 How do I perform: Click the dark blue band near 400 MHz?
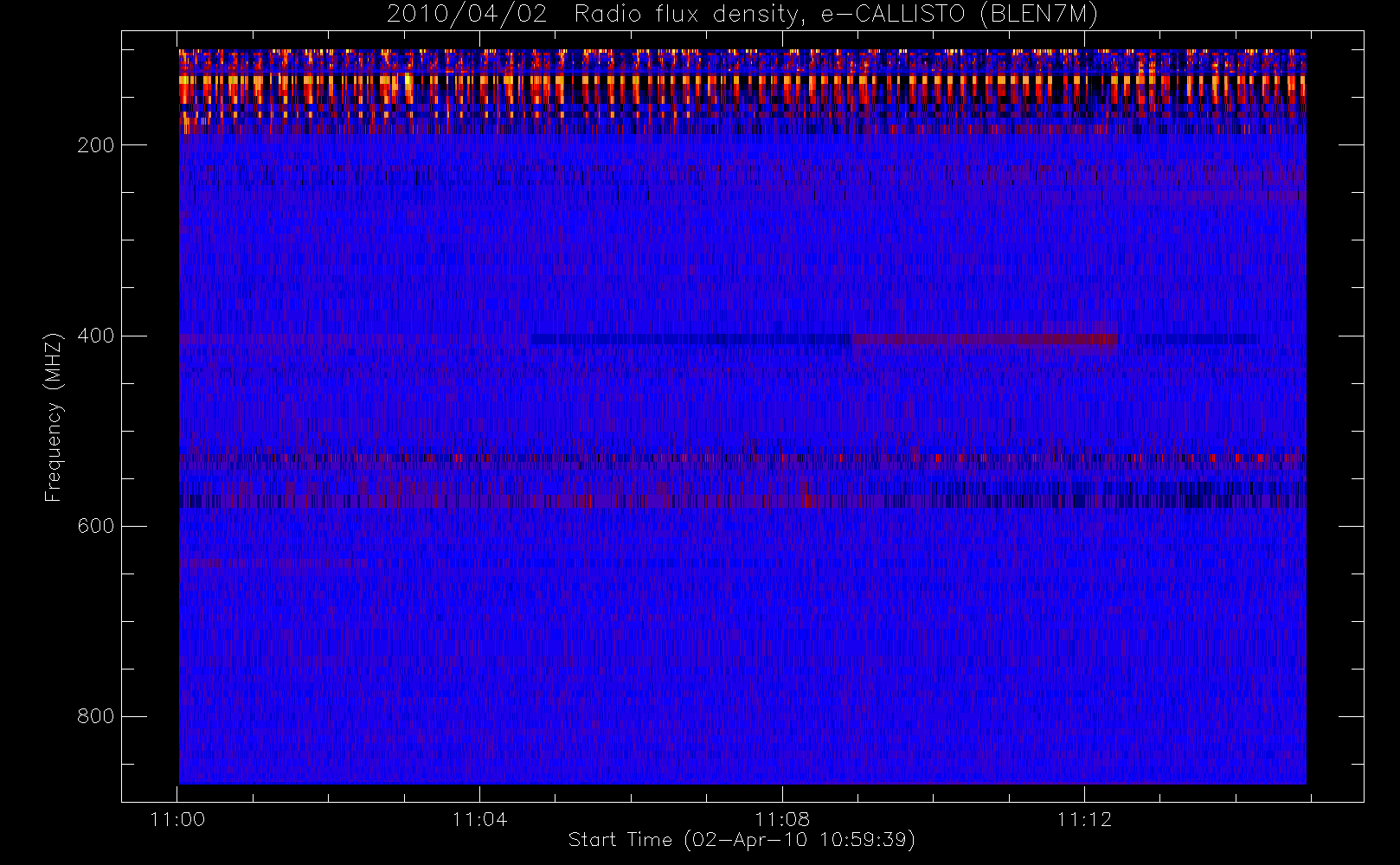(x=690, y=339)
